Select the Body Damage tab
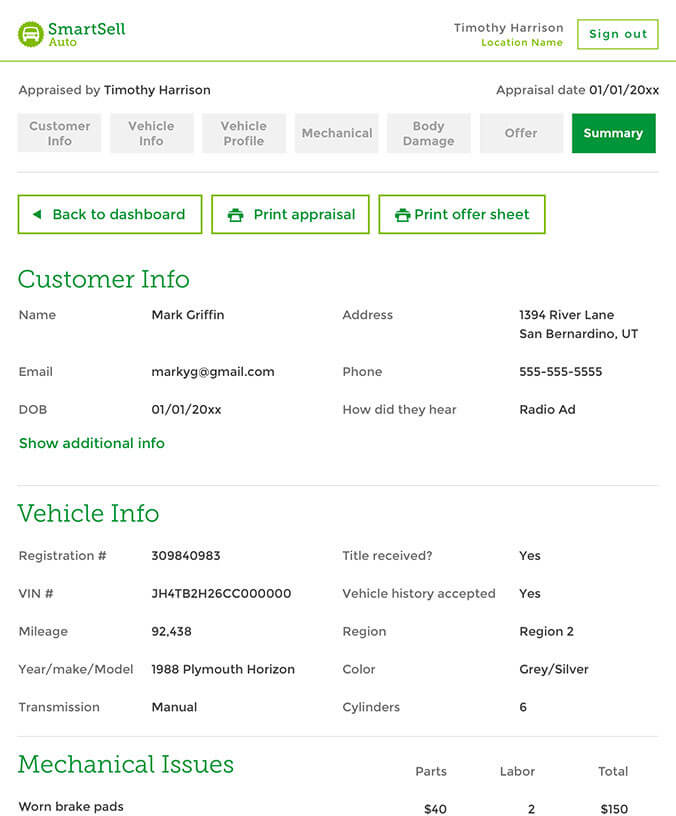The height and width of the screenshot is (816, 676). pyautogui.click(x=428, y=133)
